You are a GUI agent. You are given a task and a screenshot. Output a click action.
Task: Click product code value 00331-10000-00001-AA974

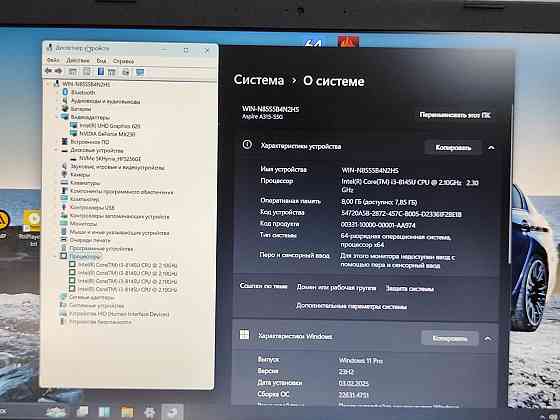(x=378, y=225)
